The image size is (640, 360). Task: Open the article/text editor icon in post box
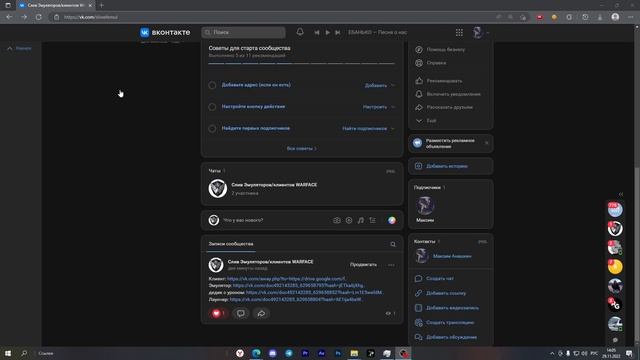373,220
